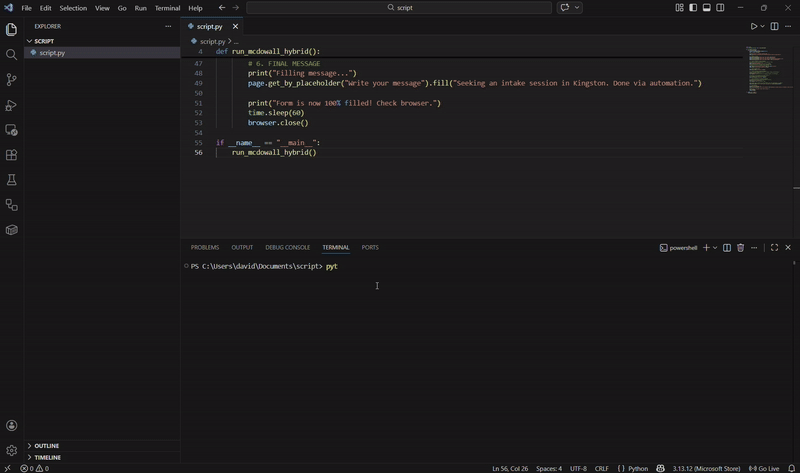The image size is (800, 473).
Task: Open the Extensions view
Action: coord(12,155)
